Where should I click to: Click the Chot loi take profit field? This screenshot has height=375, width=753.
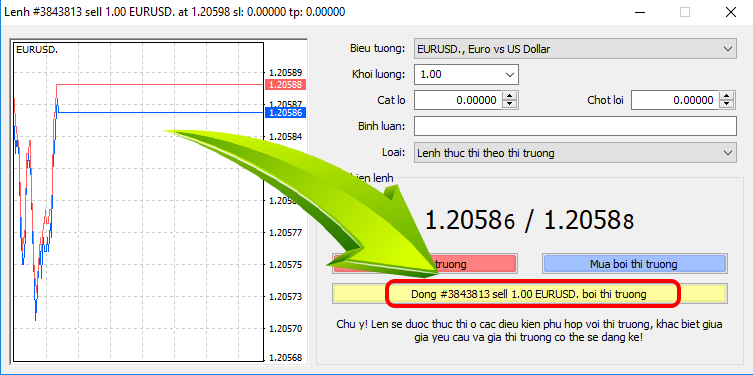pos(675,100)
